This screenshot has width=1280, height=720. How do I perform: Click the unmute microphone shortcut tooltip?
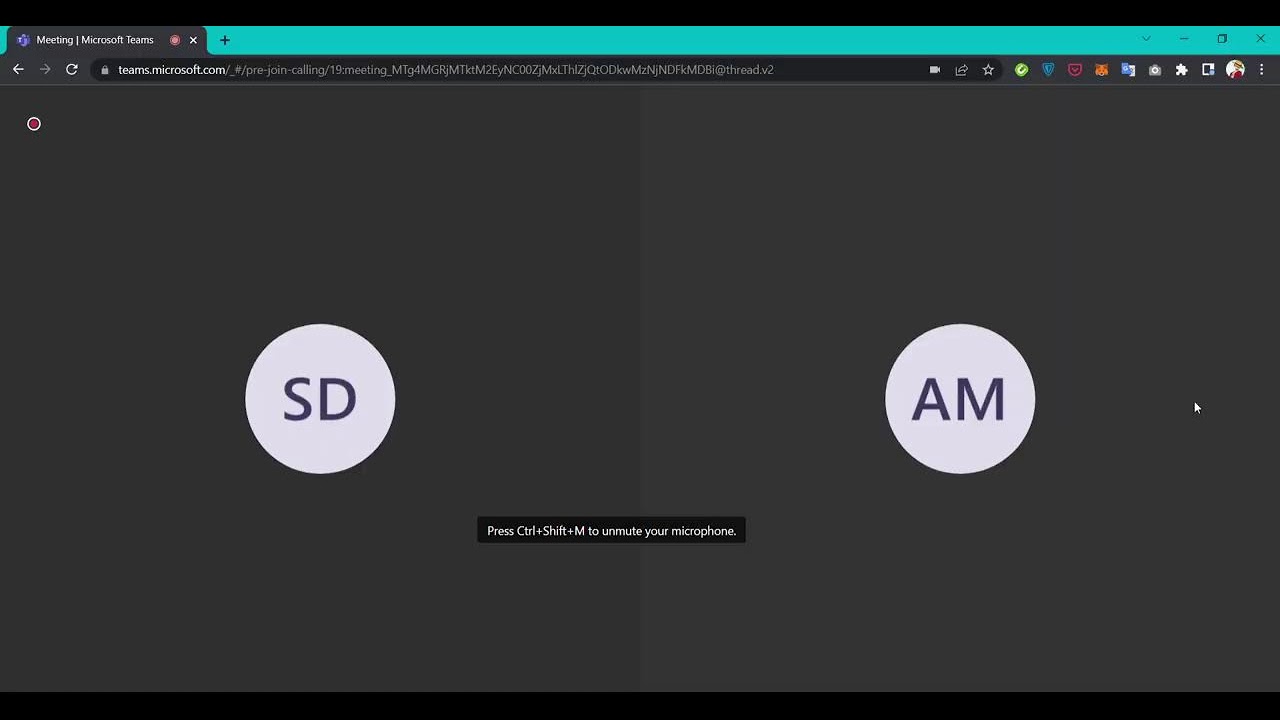point(611,531)
